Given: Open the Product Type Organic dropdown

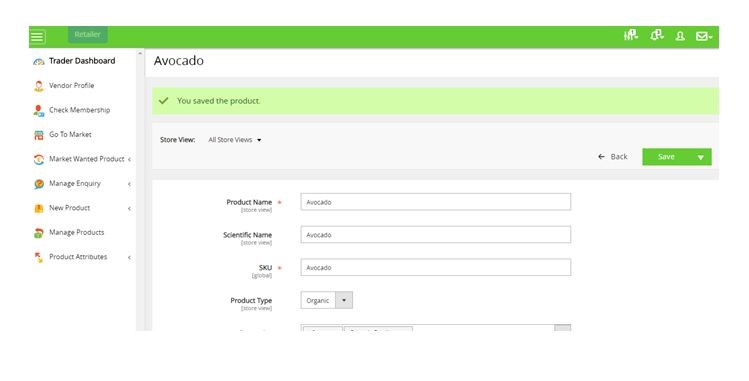Looking at the screenshot, I should tap(327, 300).
